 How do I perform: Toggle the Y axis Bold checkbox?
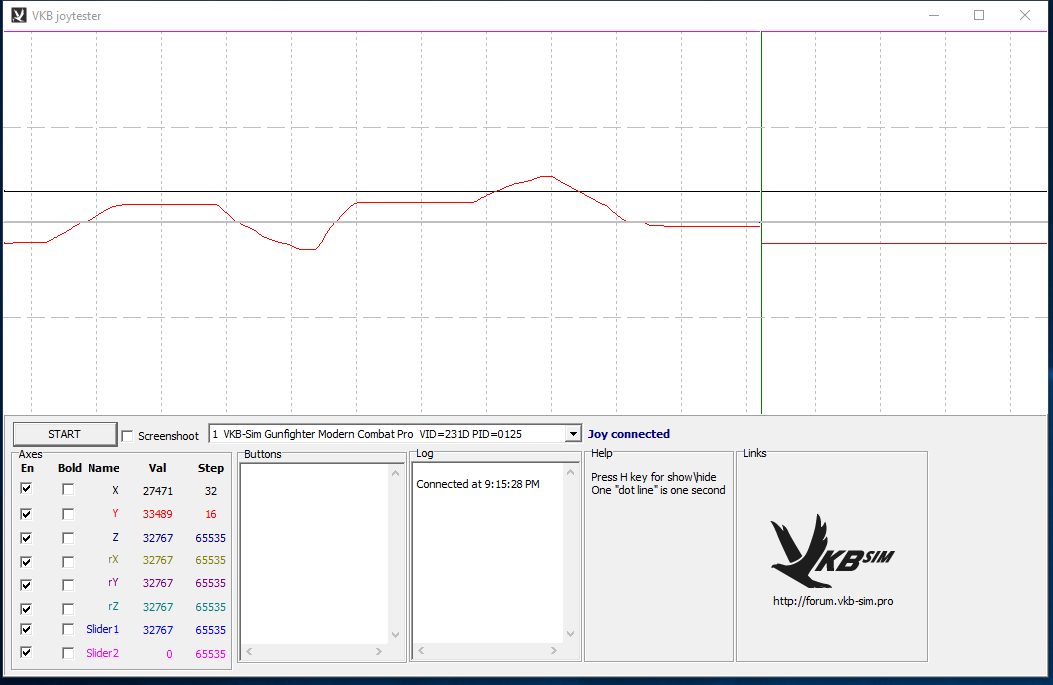68,513
